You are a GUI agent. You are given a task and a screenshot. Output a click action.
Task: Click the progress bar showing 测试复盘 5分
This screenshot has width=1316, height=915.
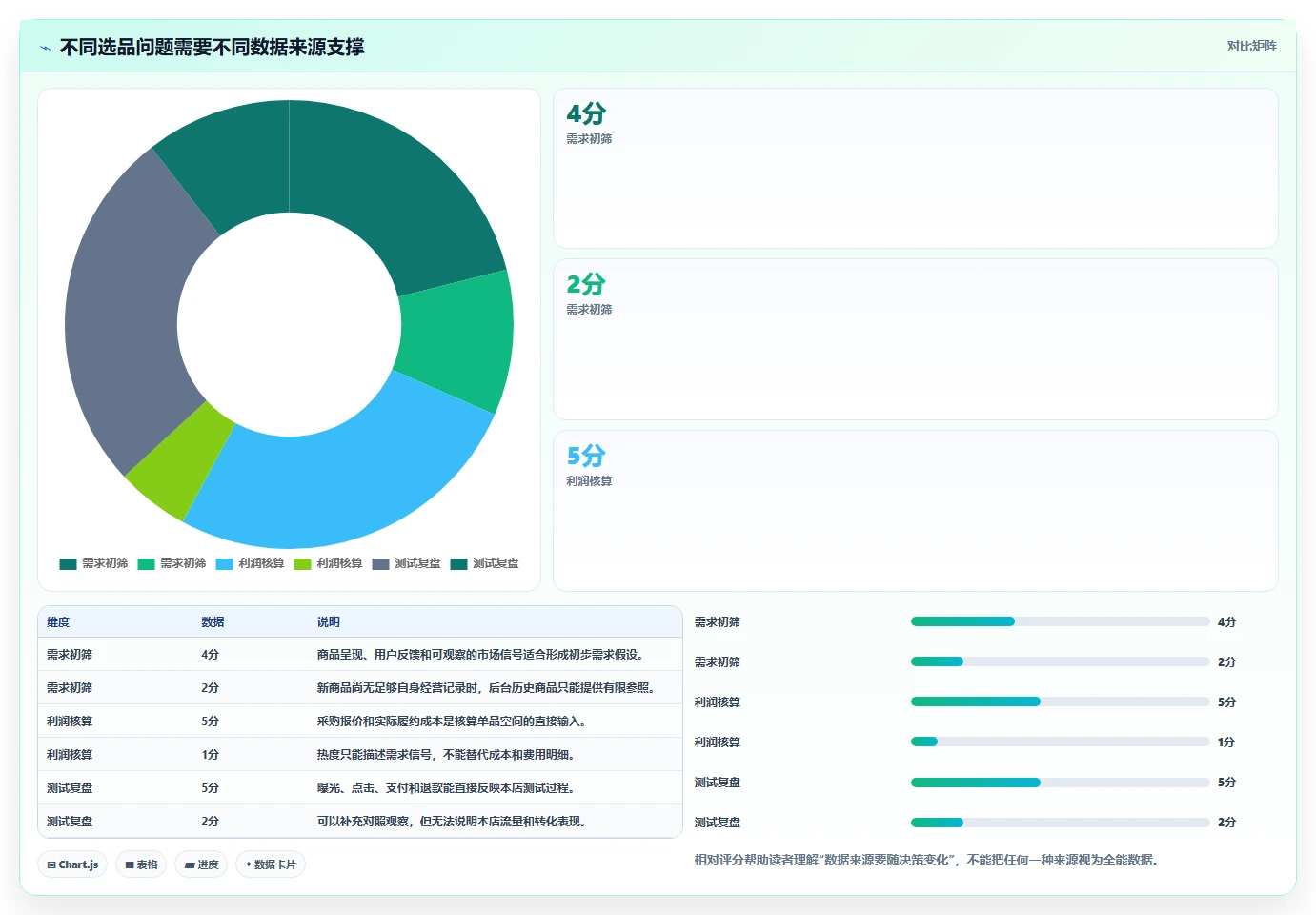[1060, 782]
